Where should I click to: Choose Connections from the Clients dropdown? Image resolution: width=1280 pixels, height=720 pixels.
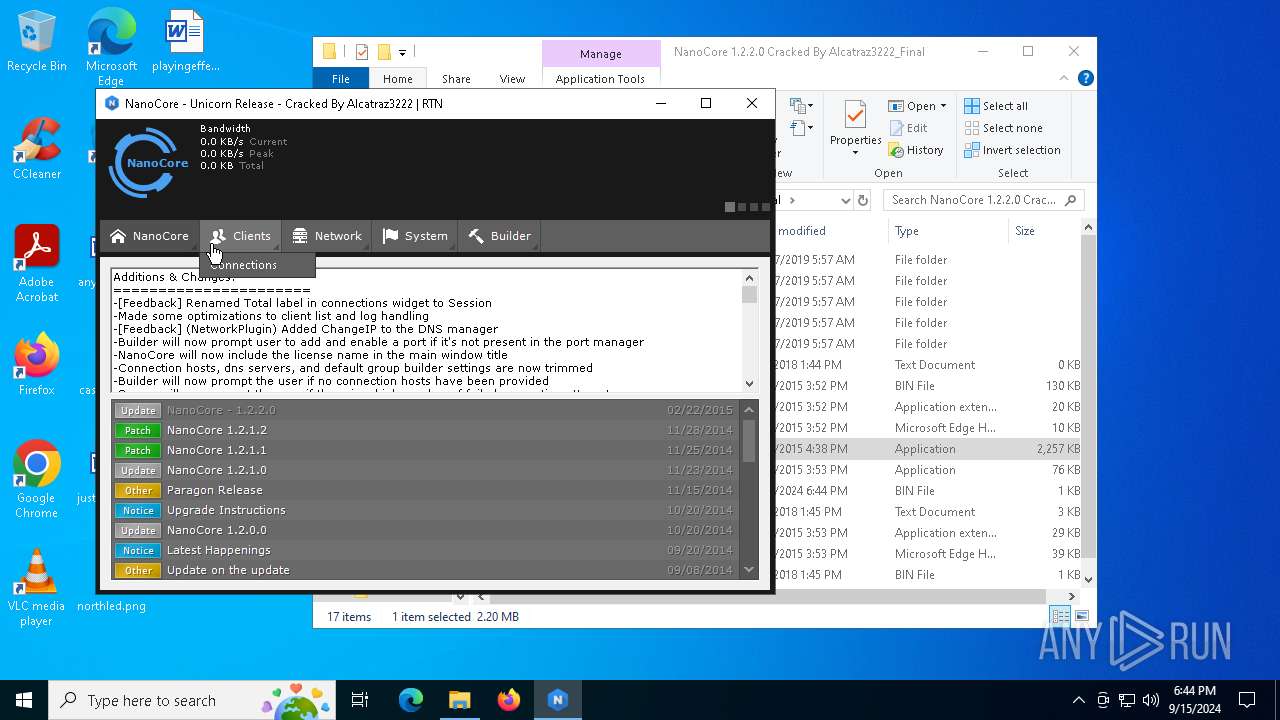tap(258, 265)
